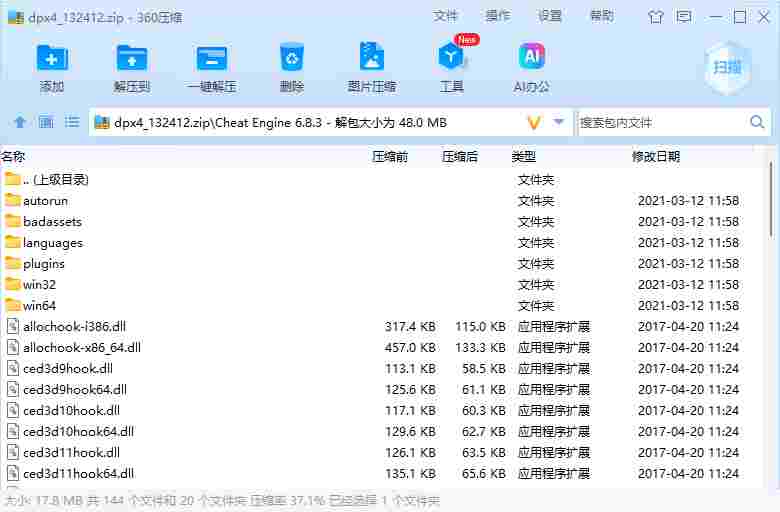Click the vertical scrollbar of the file list

[x=772, y=199]
